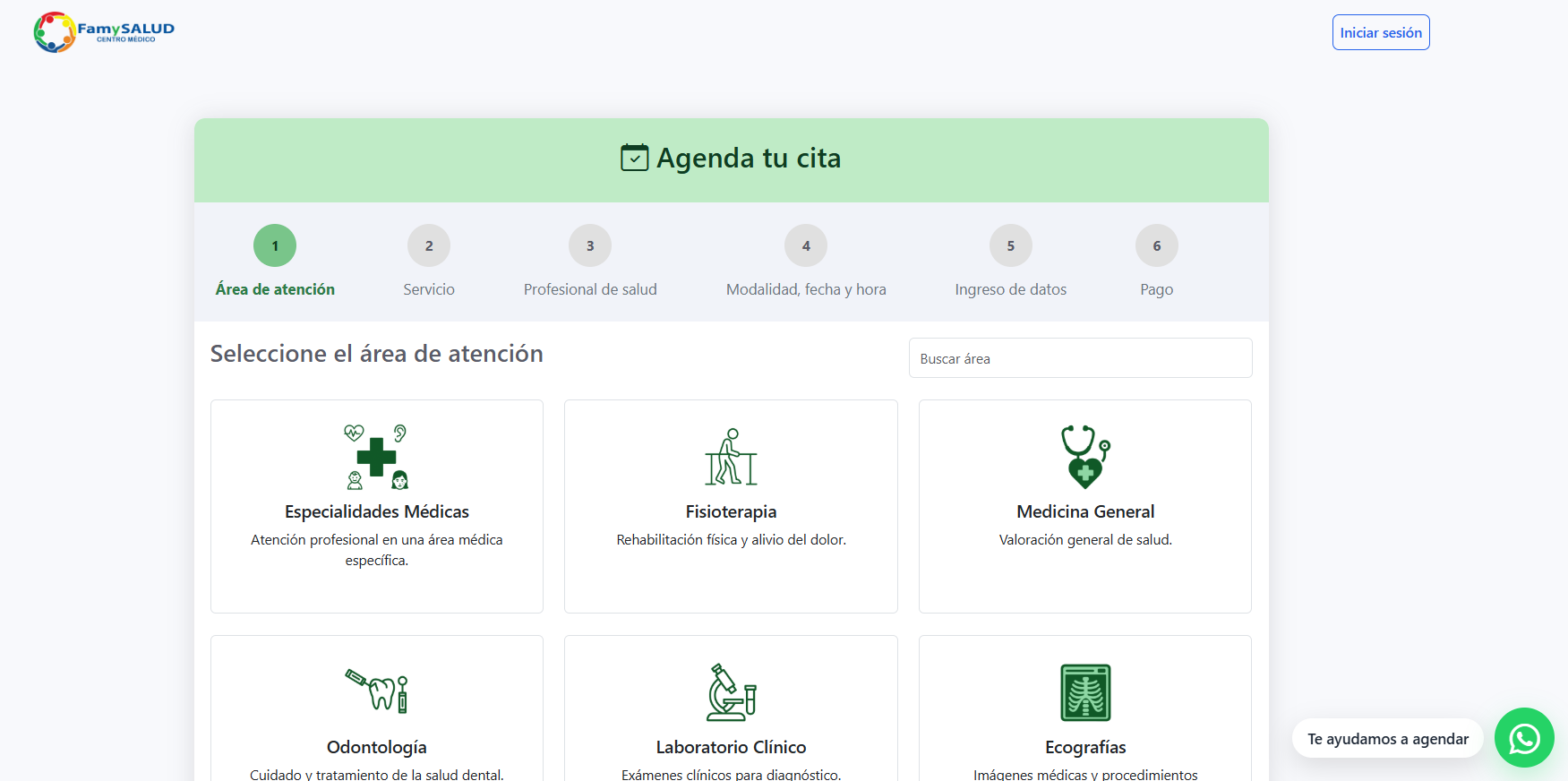Choose the Laboratorio Clínico card title
This screenshot has width=1568, height=781.
tap(731, 747)
